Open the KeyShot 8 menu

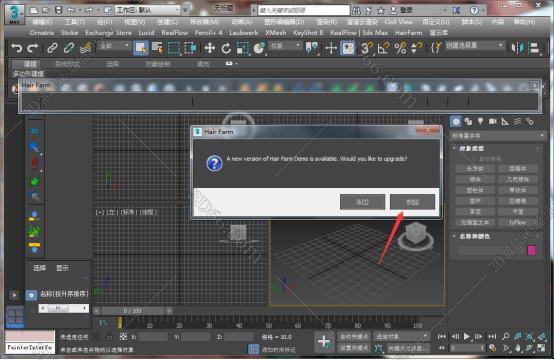pyautogui.click(x=308, y=33)
